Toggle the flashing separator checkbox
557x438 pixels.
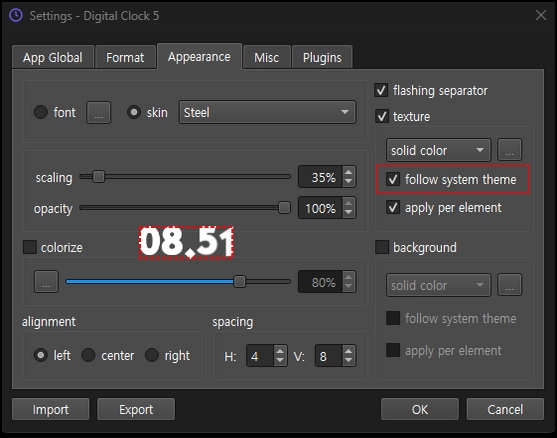point(382,90)
